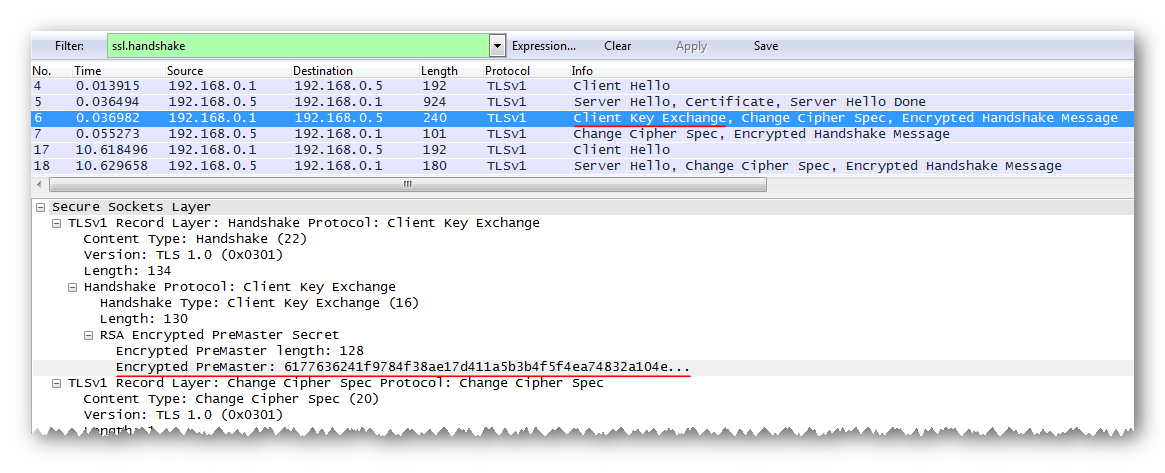1165x473 pixels.
Task: Sort by the Destination column header
Action: pyautogui.click(x=322, y=71)
